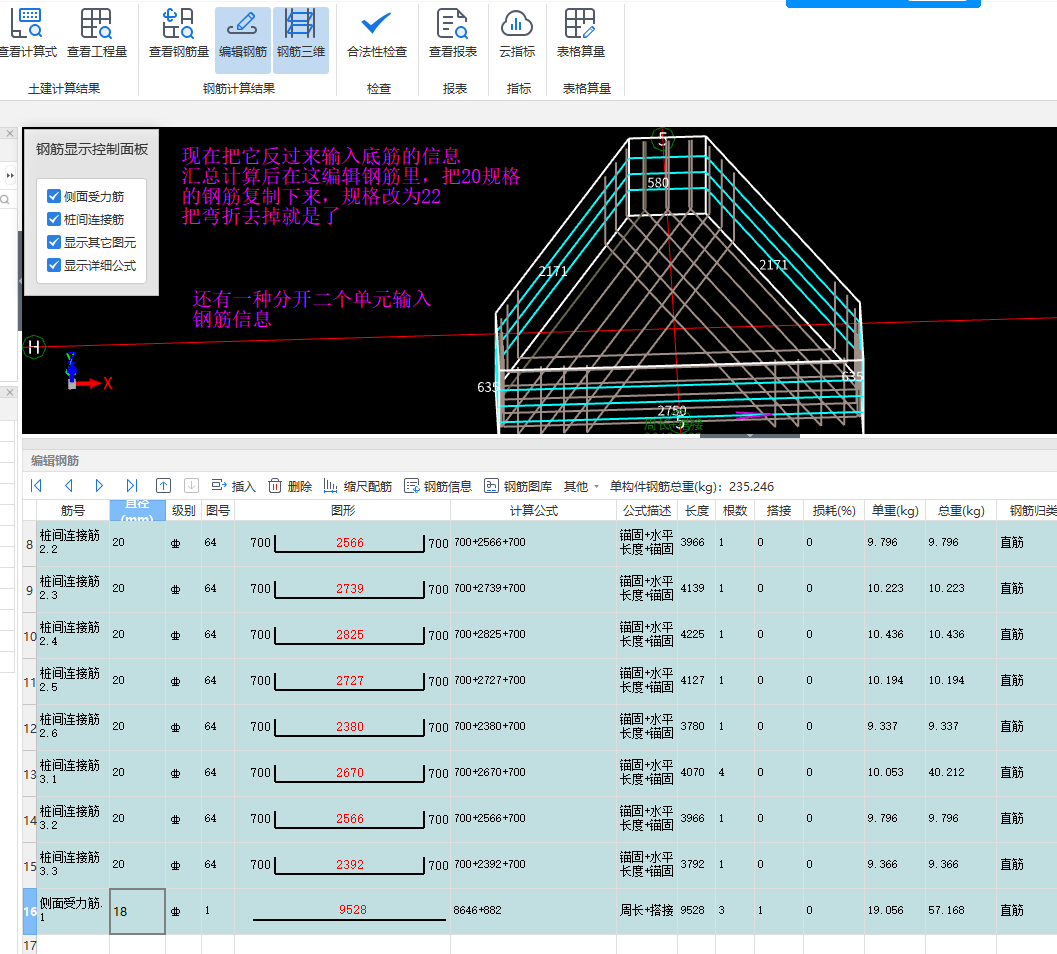Click the 图形 column header
This screenshot has width=1057, height=954.
[x=342, y=510]
